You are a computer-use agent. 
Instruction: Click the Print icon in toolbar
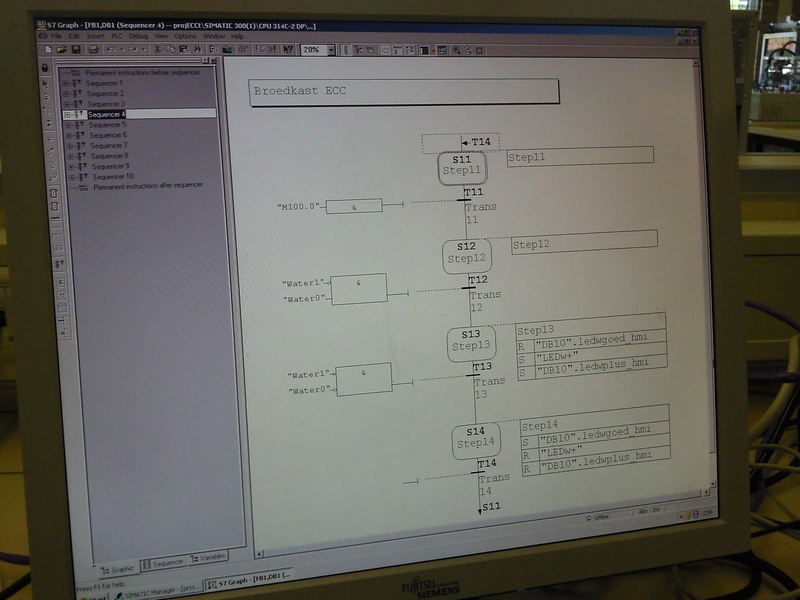coord(92,48)
